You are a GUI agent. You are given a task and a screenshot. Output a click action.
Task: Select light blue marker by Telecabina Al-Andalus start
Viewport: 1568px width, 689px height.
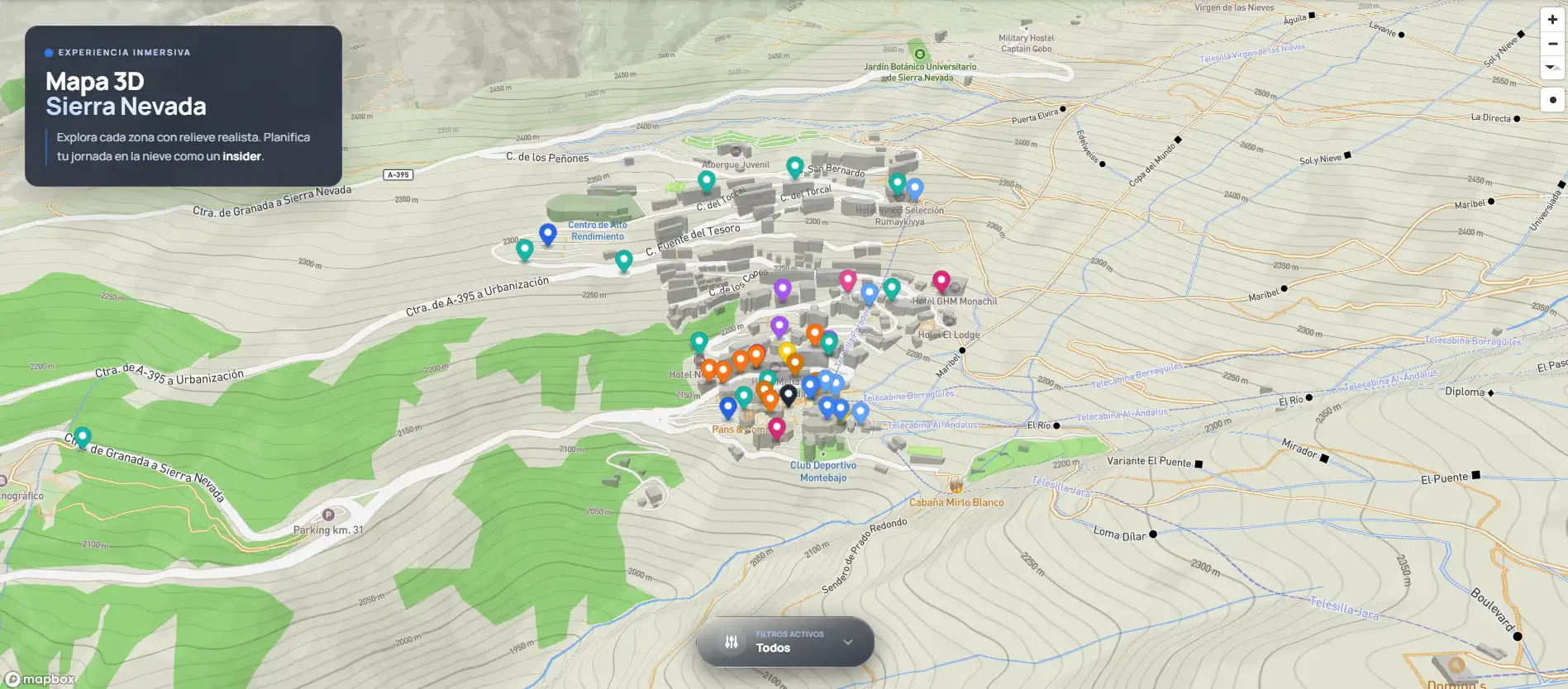[860, 412]
